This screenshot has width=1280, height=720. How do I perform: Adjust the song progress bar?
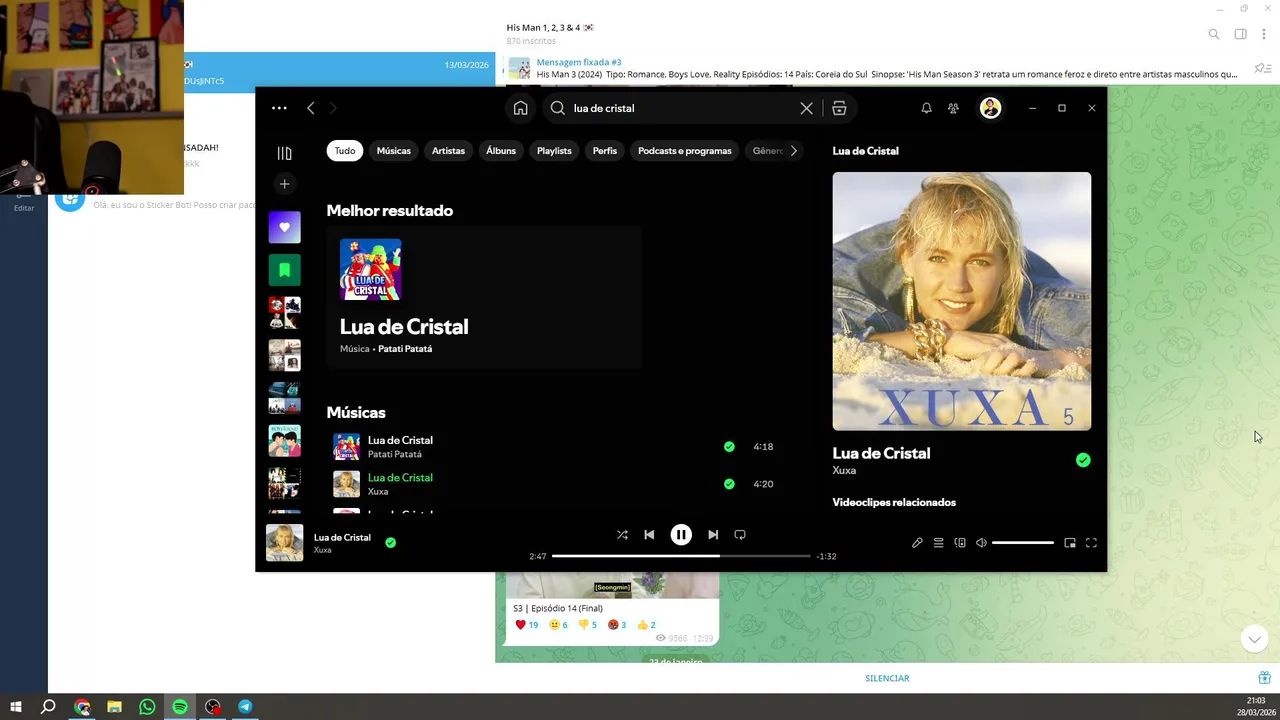(x=681, y=556)
